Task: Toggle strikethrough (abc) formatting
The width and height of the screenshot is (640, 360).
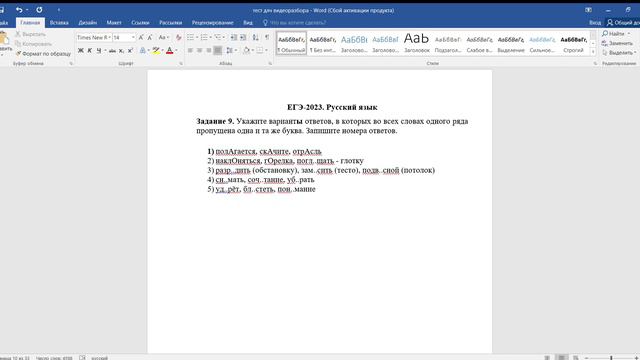Action: (x=112, y=50)
